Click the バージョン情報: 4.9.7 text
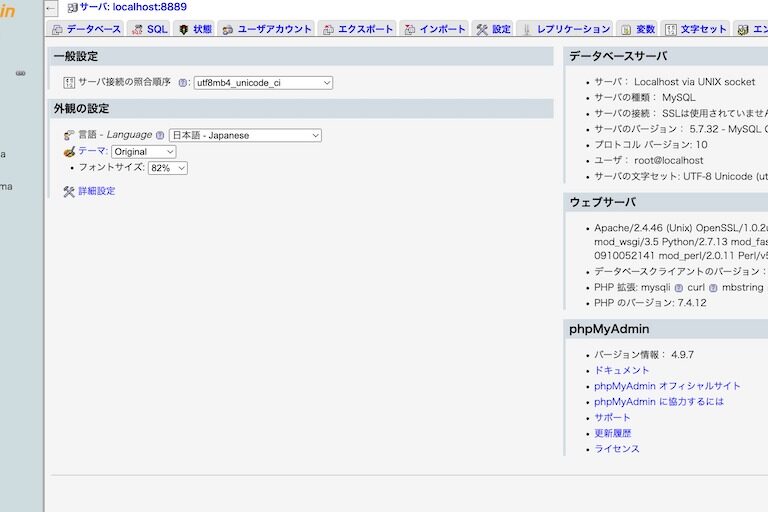The height and width of the screenshot is (512, 768). [644, 355]
